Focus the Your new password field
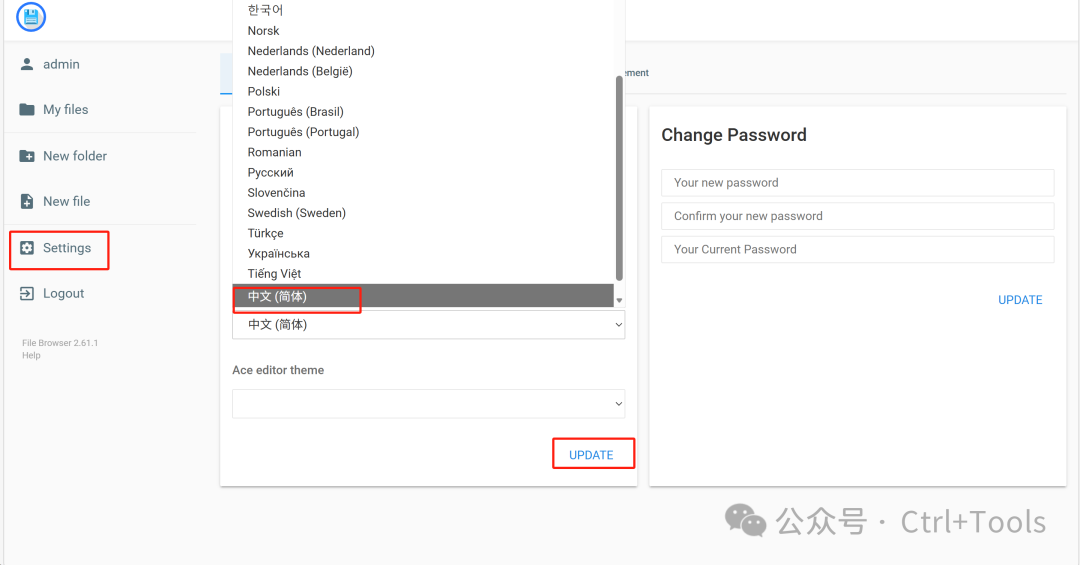 (857, 183)
